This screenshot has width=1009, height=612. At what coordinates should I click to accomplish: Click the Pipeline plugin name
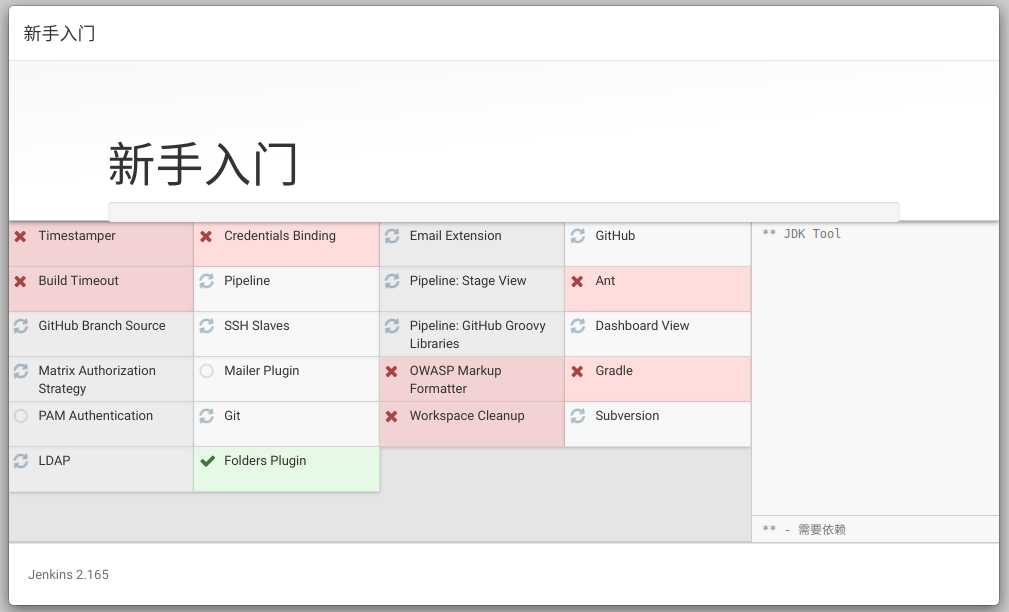click(247, 281)
